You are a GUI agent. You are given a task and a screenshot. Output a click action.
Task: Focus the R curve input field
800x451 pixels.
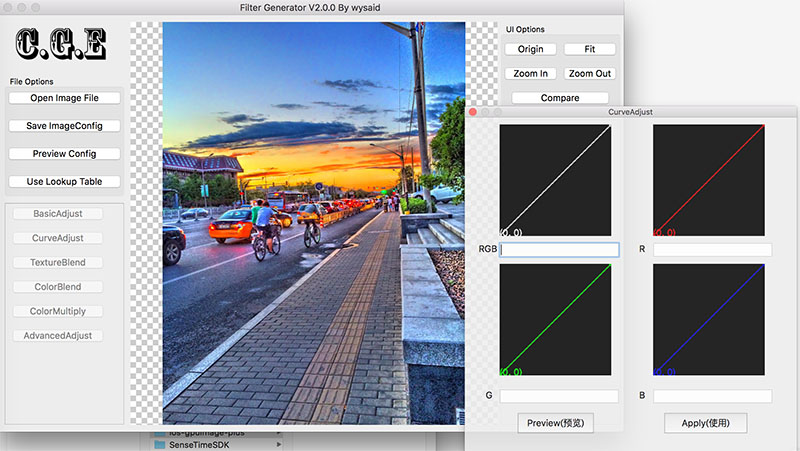[712, 249]
